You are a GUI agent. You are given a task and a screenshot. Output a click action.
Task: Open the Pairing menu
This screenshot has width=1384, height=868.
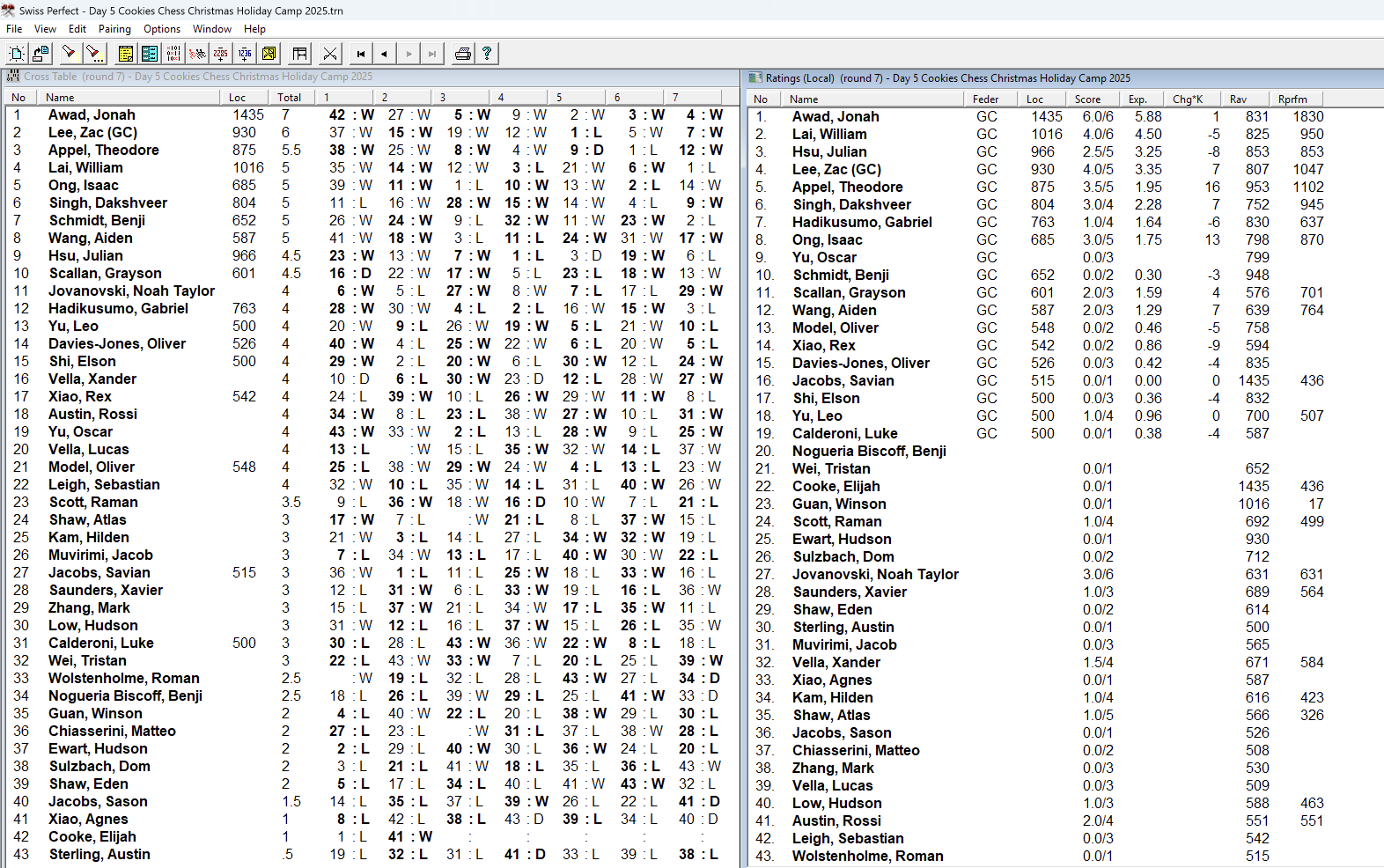[x=114, y=29]
